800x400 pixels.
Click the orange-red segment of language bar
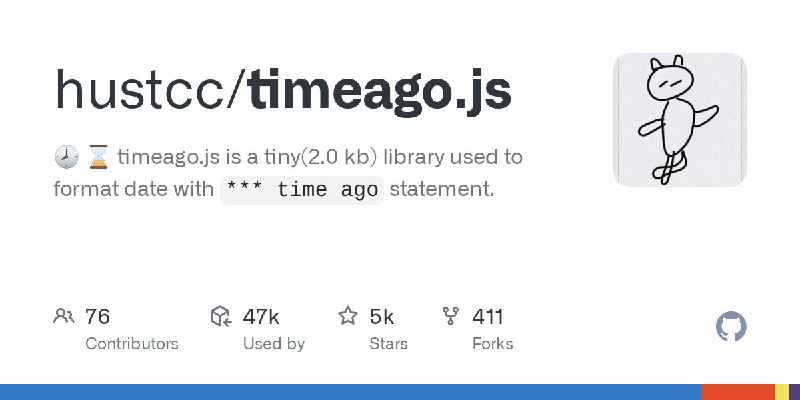[738, 392]
